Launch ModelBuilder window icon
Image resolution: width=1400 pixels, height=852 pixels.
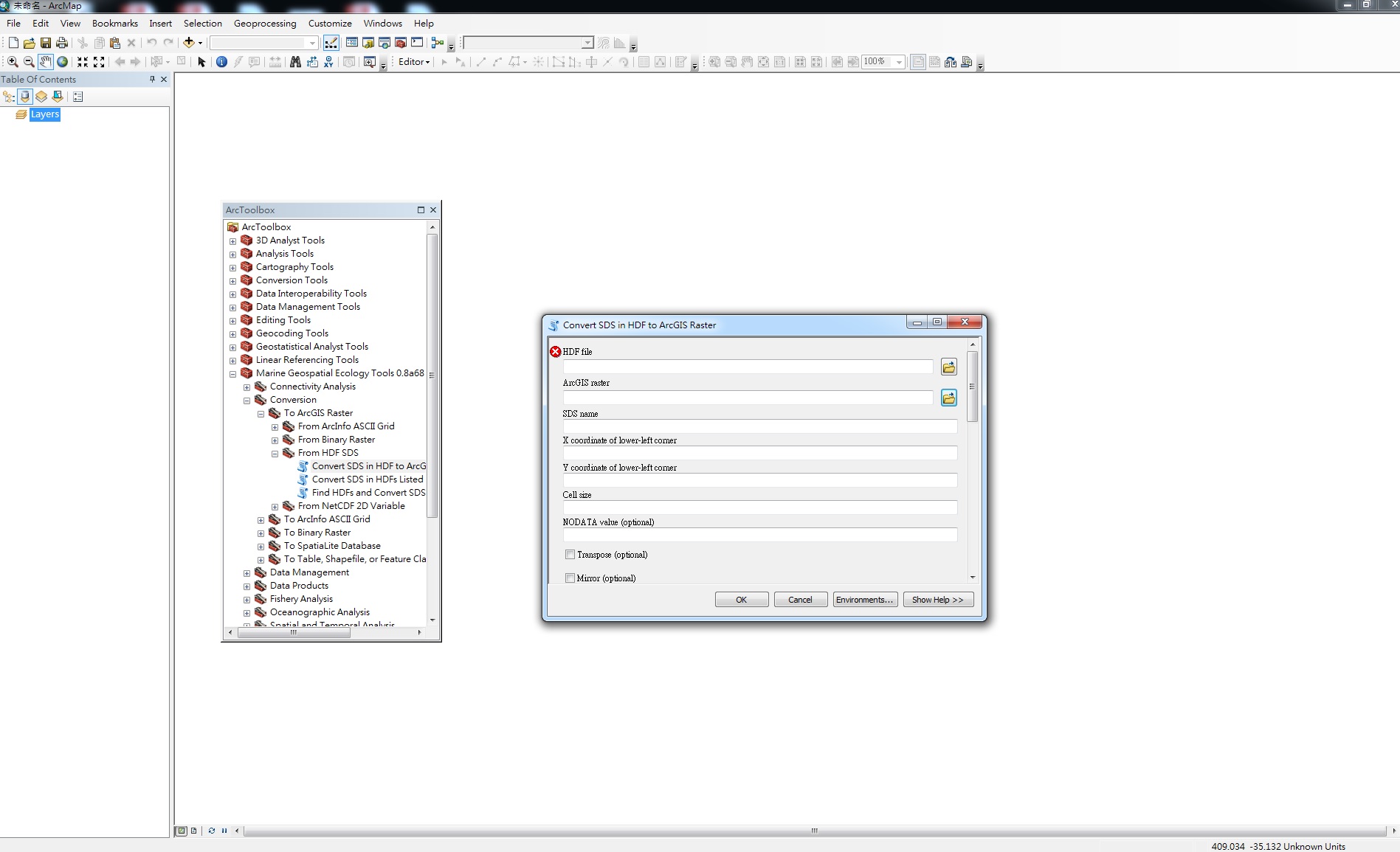click(438, 43)
